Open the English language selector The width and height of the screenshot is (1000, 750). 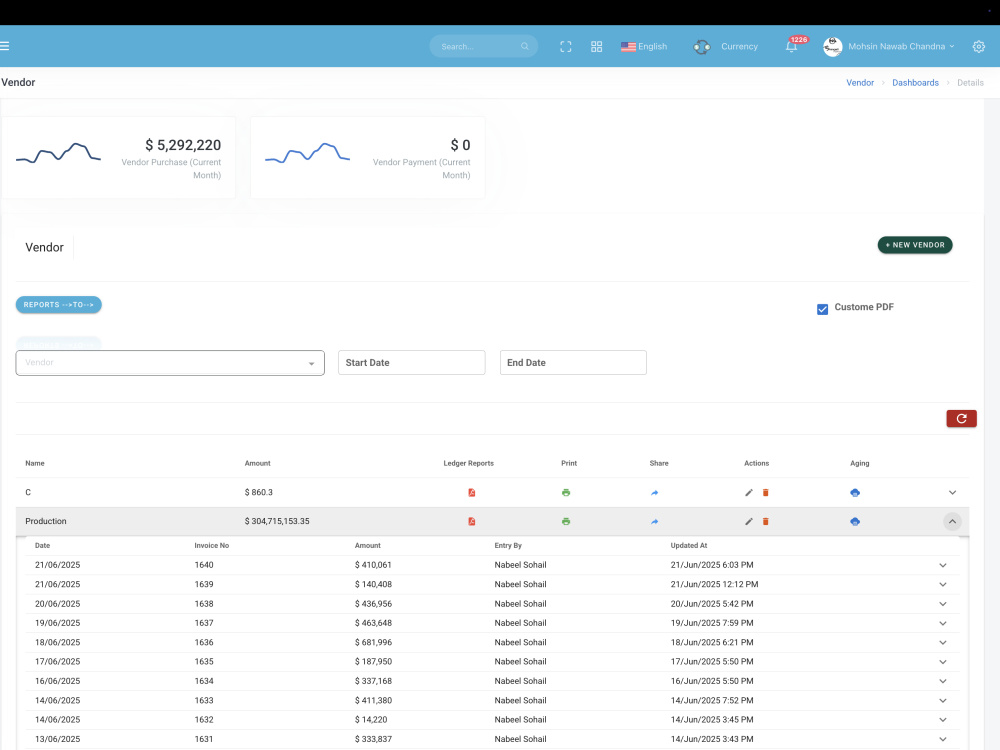coord(644,47)
